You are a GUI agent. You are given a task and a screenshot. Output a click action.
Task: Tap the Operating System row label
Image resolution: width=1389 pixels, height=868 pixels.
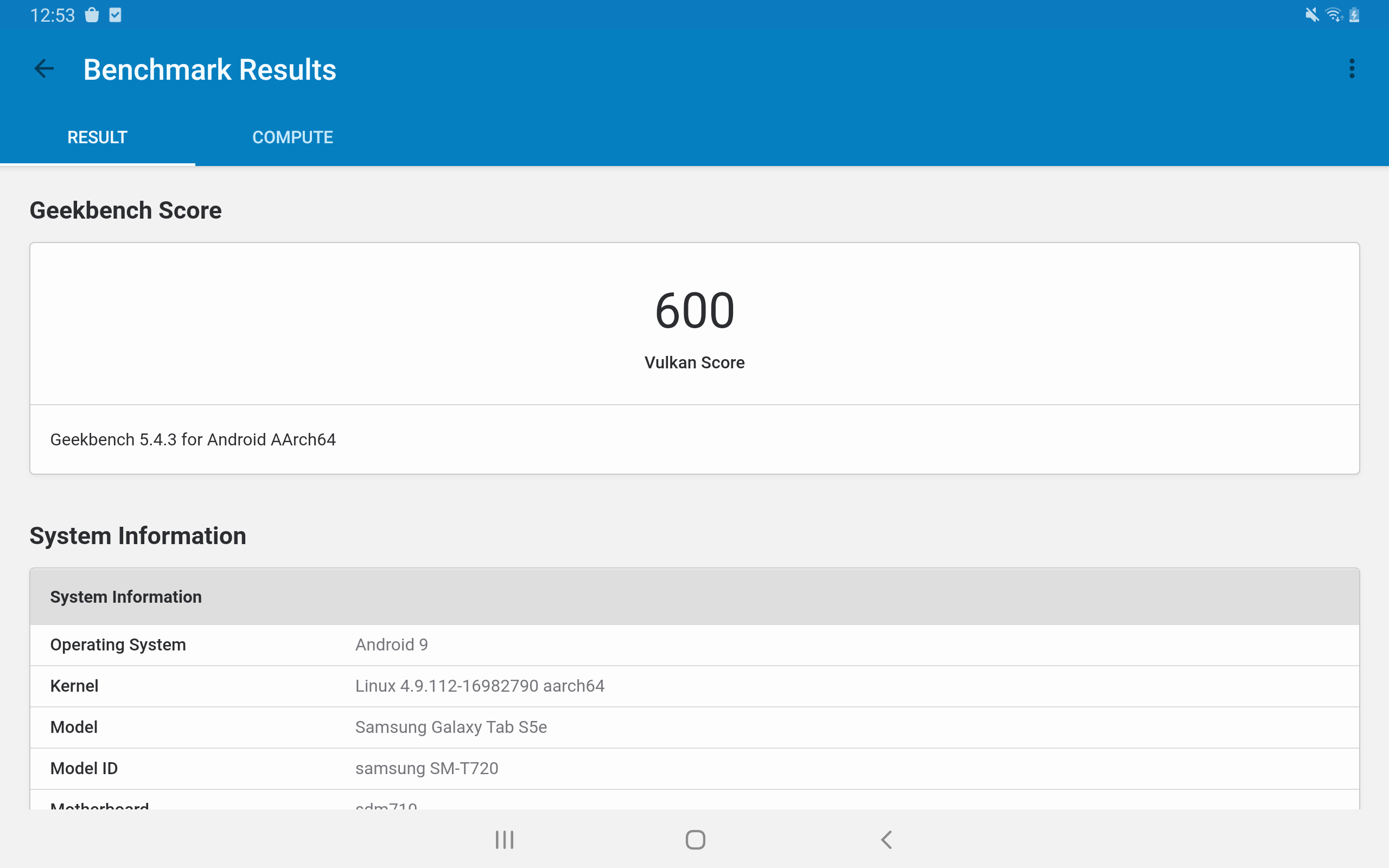click(118, 644)
